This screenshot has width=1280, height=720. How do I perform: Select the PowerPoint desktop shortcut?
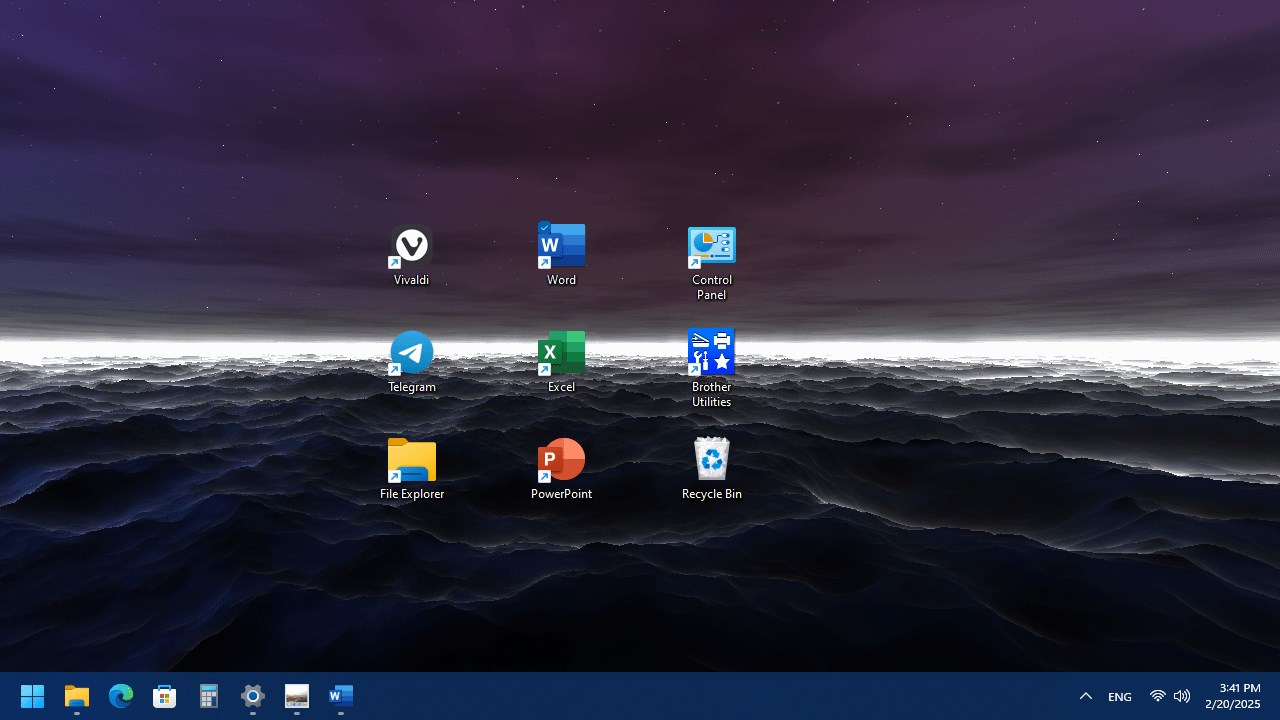[x=561, y=469]
